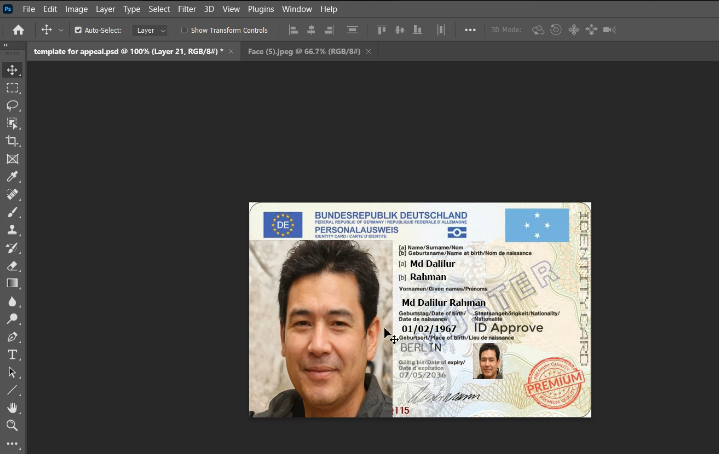Select the Eyedropper tool
The height and width of the screenshot is (454, 719).
coord(13,177)
